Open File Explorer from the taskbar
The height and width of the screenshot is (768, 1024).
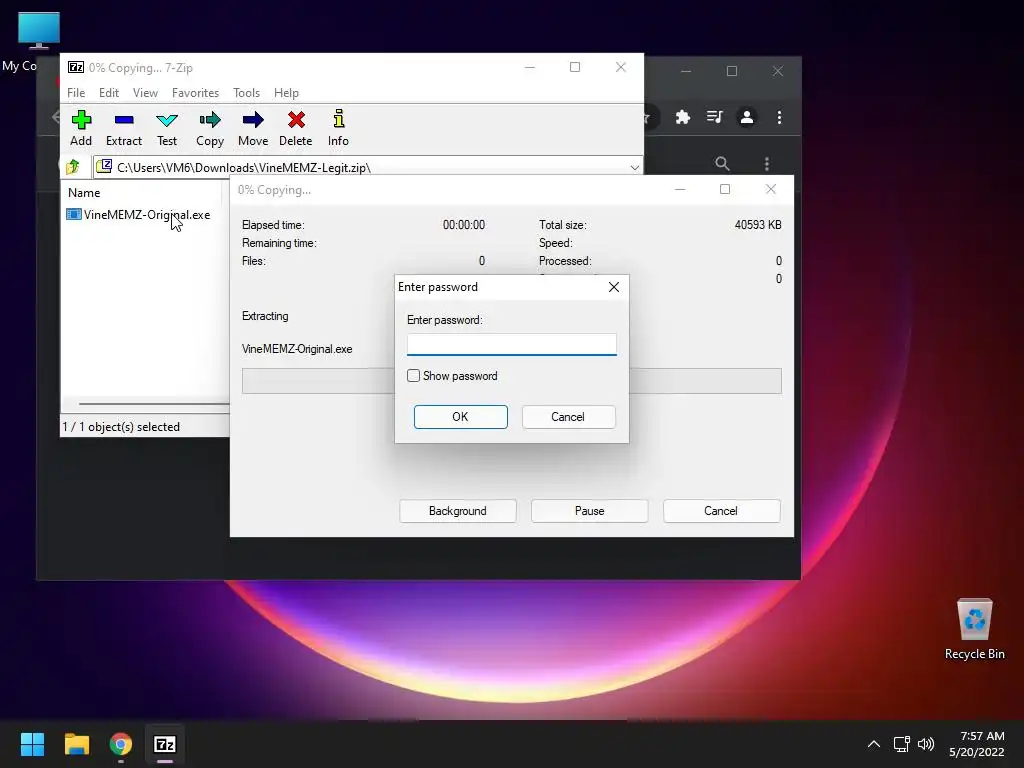76,744
